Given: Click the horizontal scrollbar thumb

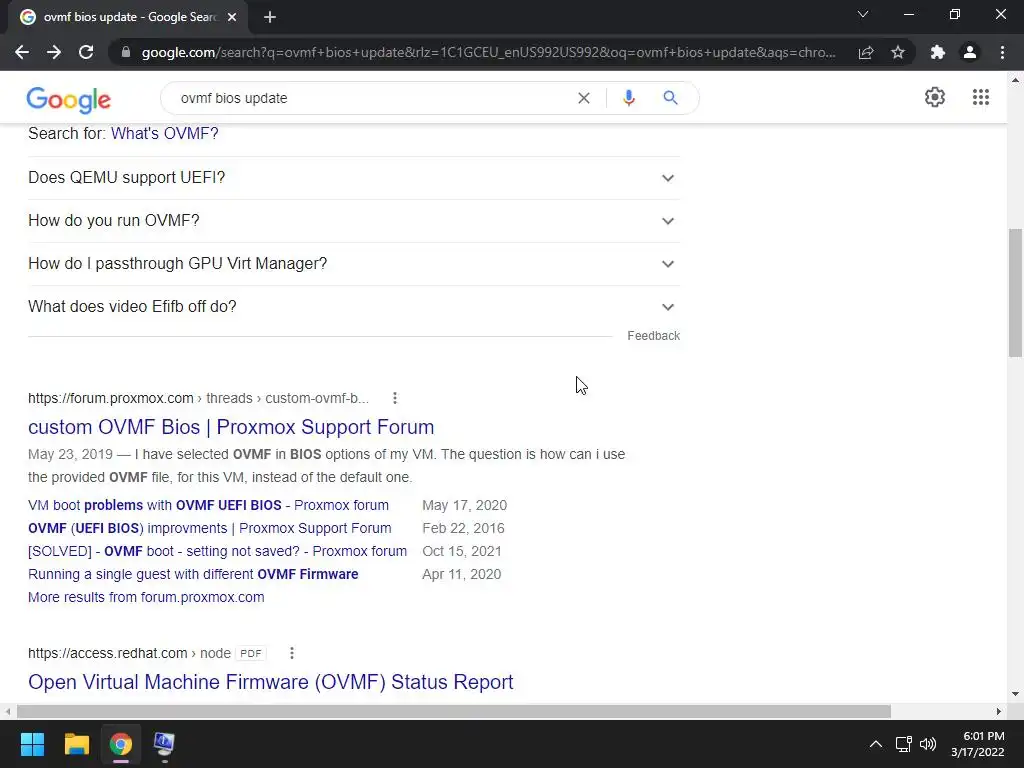Looking at the screenshot, I should (x=454, y=711).
